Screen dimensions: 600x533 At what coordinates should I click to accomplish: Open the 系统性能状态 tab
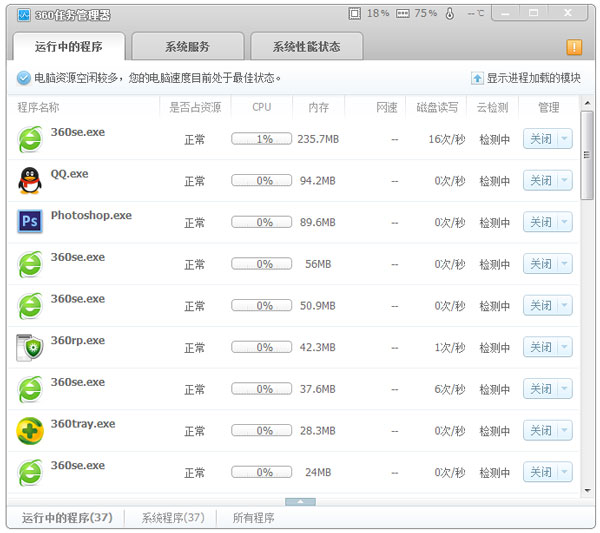[307, 47]
